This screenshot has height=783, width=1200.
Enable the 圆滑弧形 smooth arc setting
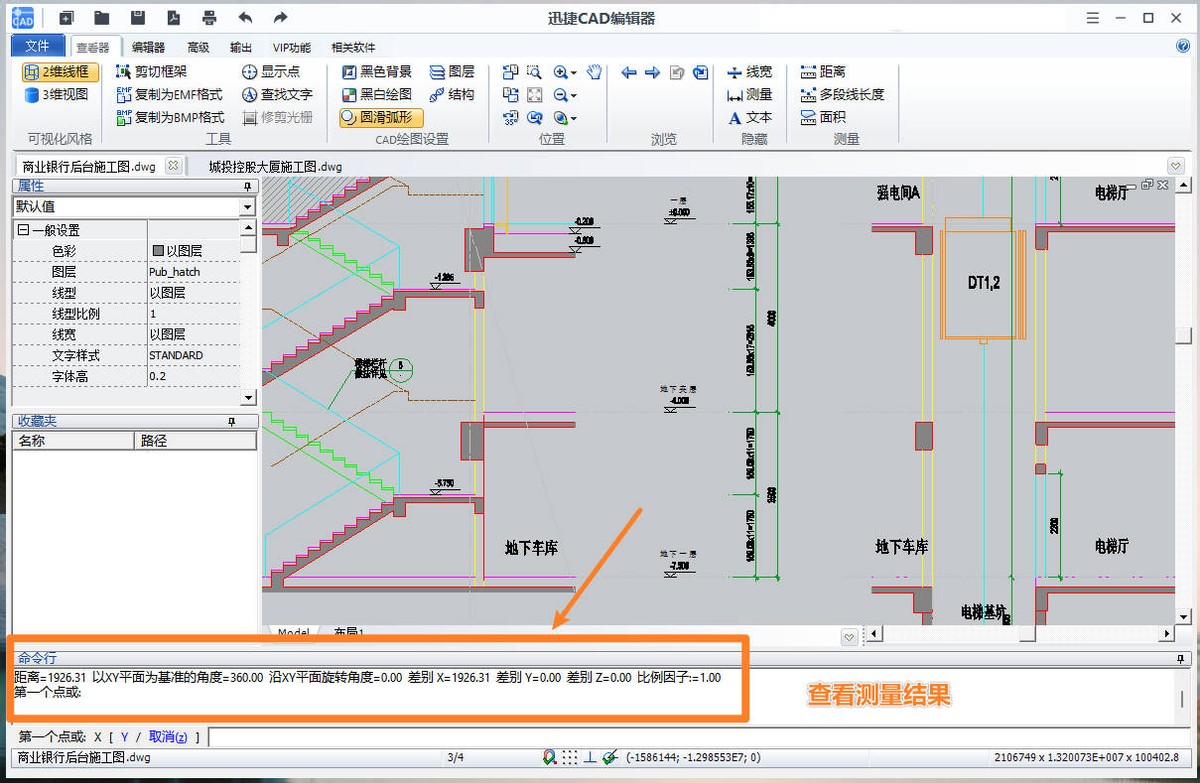[x=383, y=117]
